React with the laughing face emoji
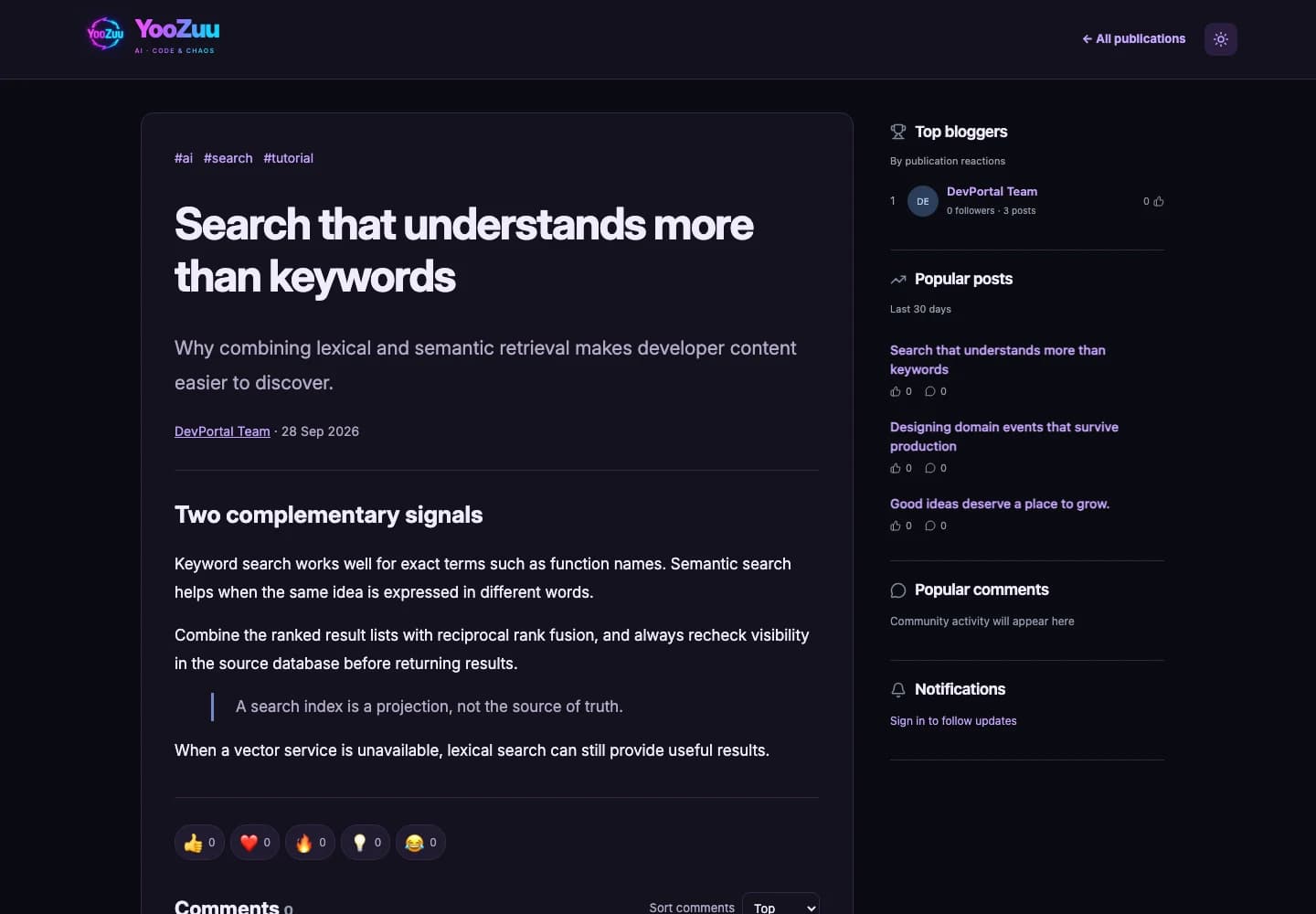 click(420, 843)
